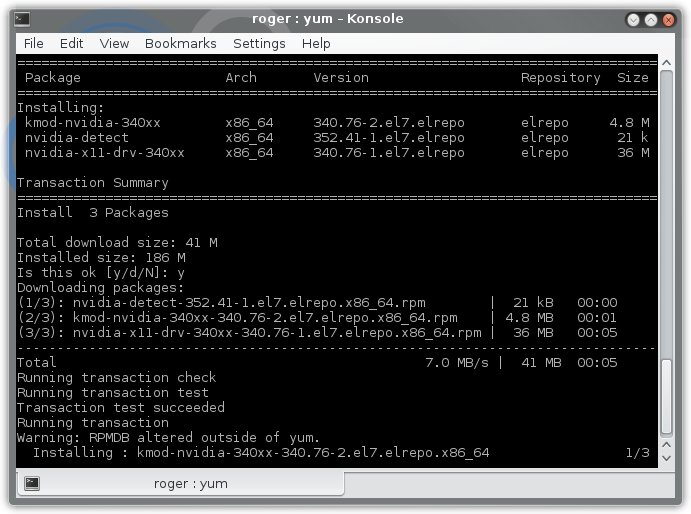
Task: Click the 'Installing:' line
Action: pyautogui.click(x=60, y=108)
